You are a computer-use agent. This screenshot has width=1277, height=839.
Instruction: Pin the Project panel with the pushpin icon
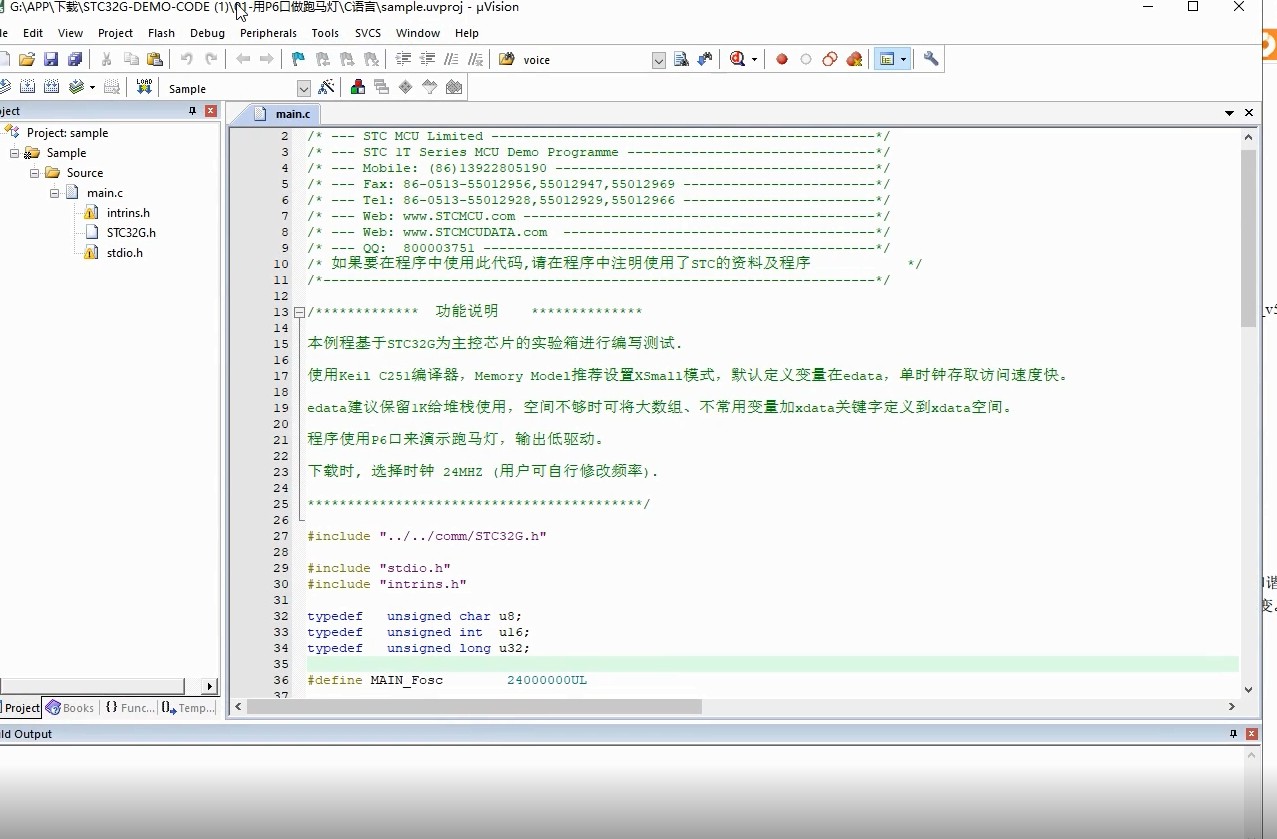(x=193, y=111)
